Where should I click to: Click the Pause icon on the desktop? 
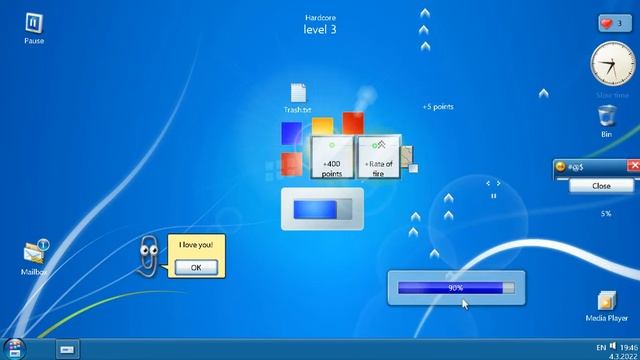[x=34, y=23]
